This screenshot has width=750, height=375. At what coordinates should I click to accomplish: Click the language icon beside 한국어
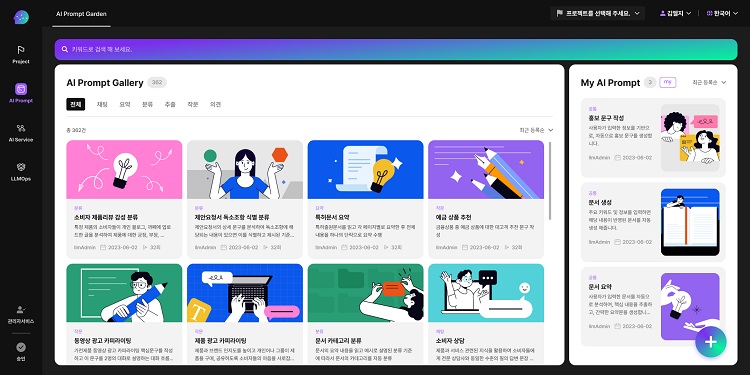(709, 13)
